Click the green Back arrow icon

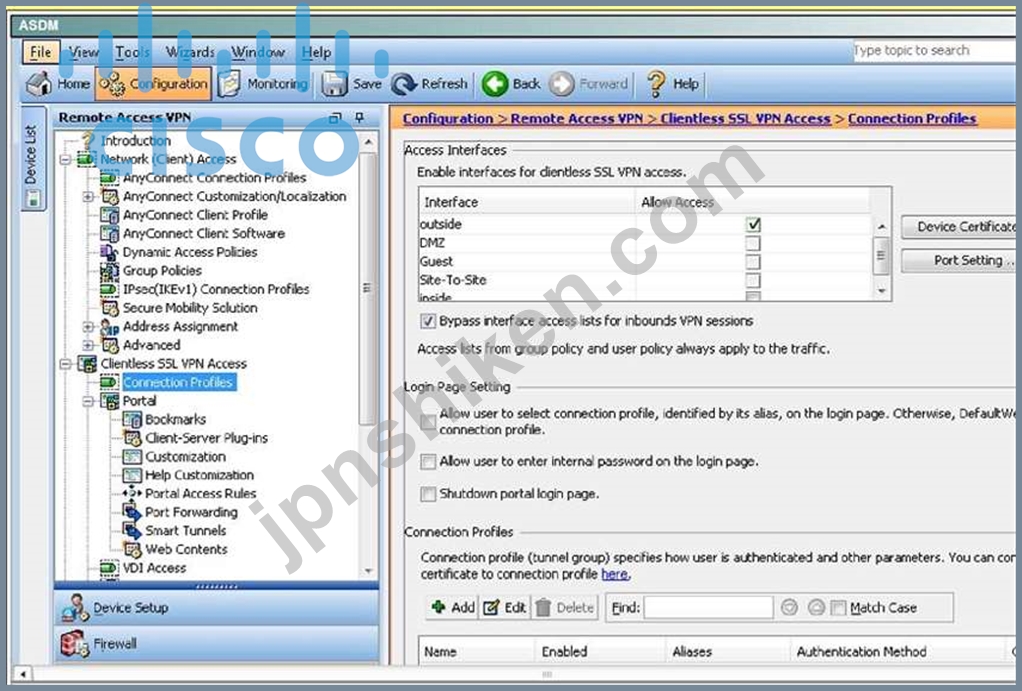(495, 83)
